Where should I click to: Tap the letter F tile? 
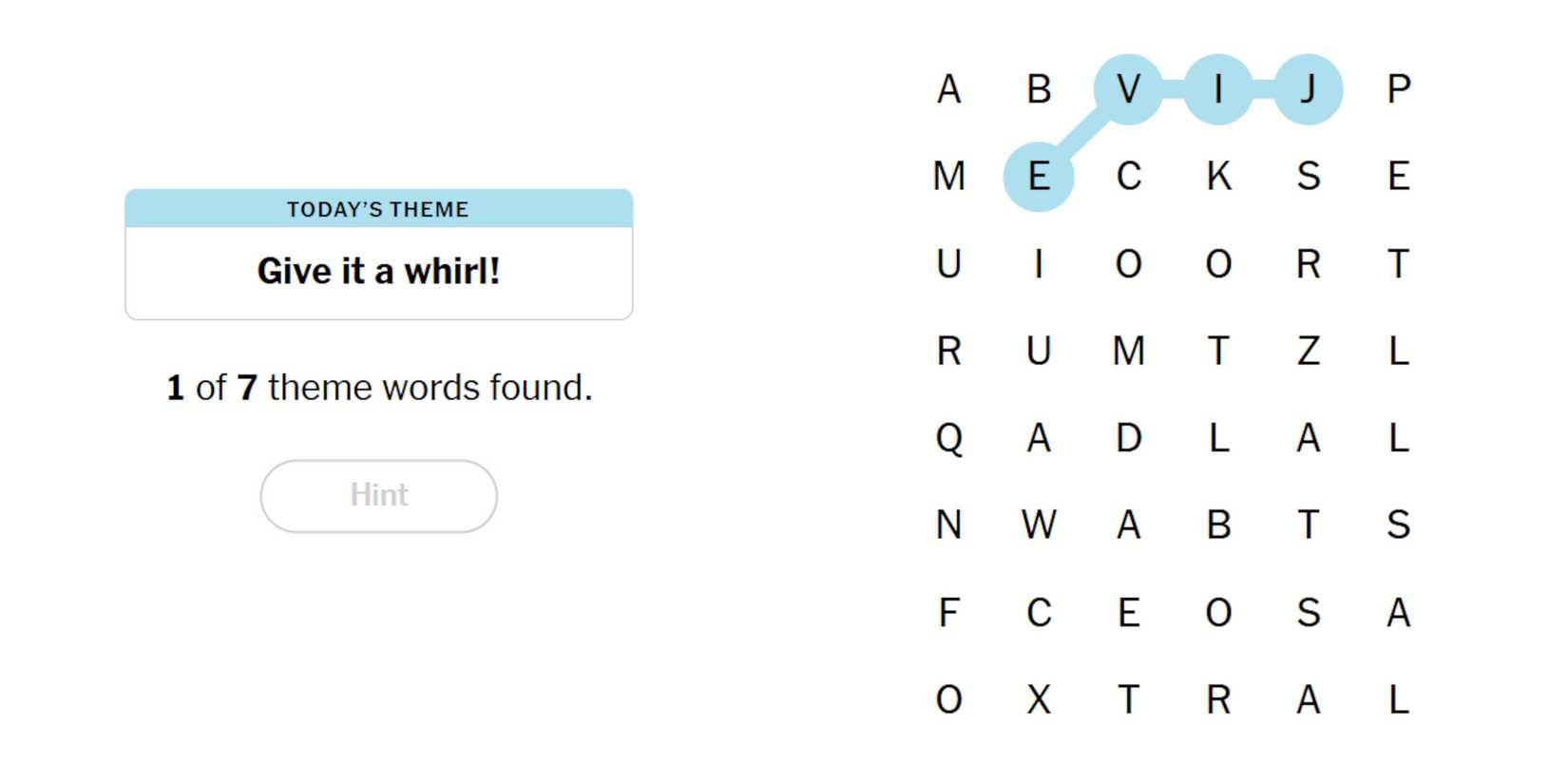[948, 613]
